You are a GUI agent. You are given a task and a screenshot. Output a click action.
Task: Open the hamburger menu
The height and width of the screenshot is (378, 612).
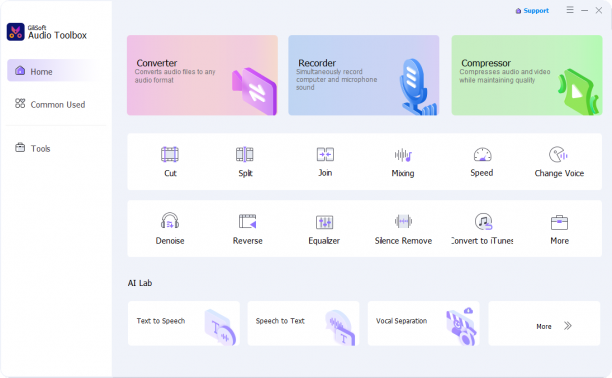[x=570, y=10]
